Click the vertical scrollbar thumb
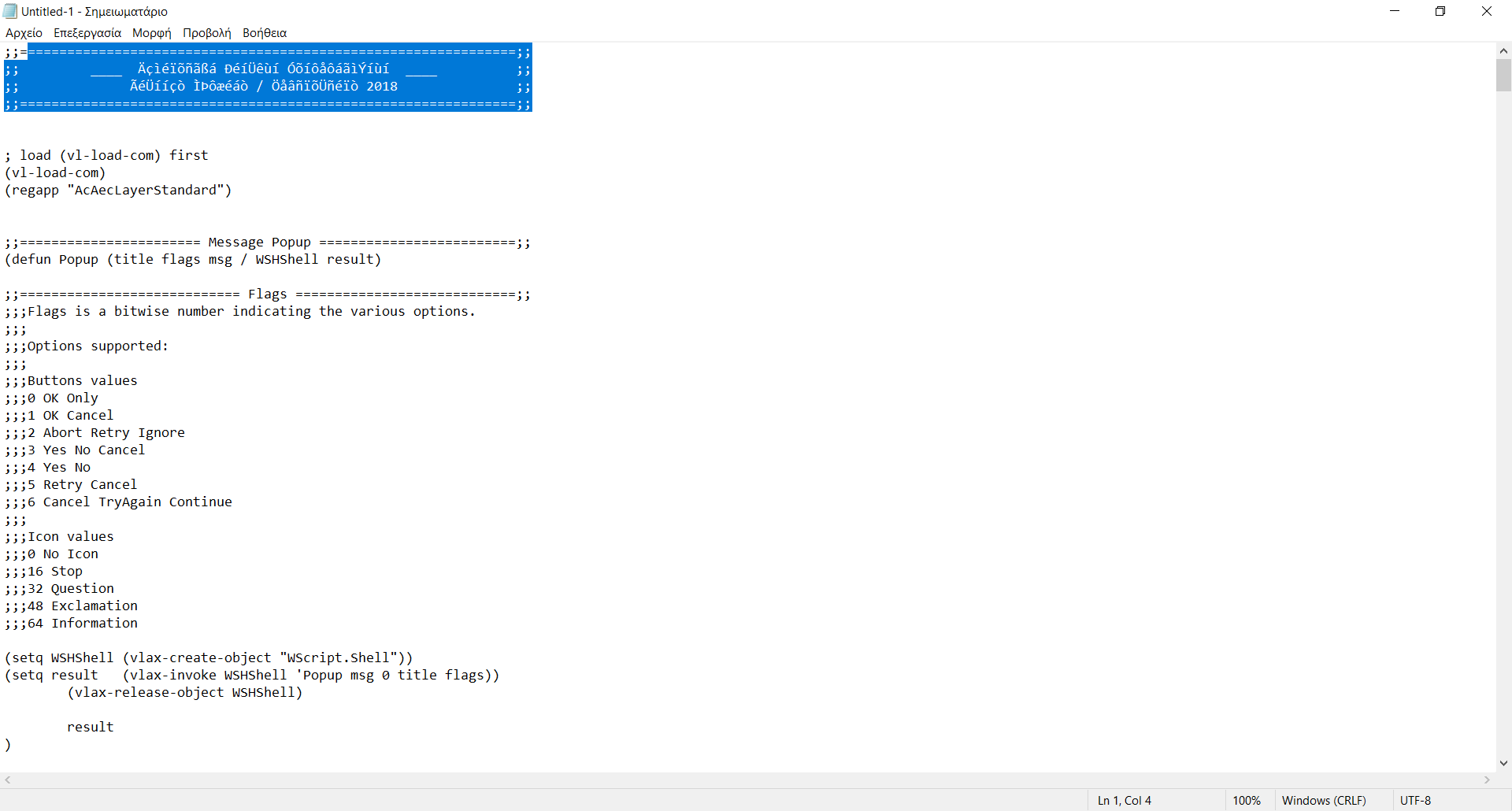The height and width of the screenshot is (811, 1512). tap(1503, 76)
